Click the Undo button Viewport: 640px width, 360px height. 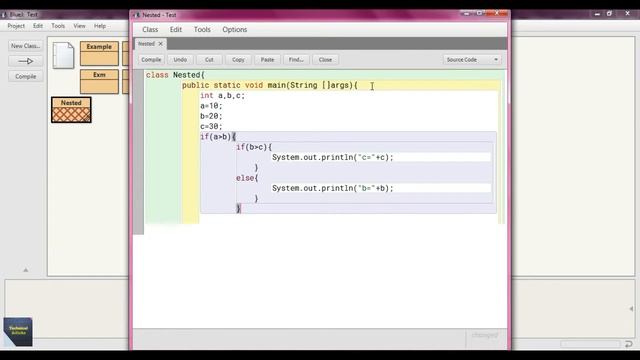pyautogui.click(x=180, y=60)
